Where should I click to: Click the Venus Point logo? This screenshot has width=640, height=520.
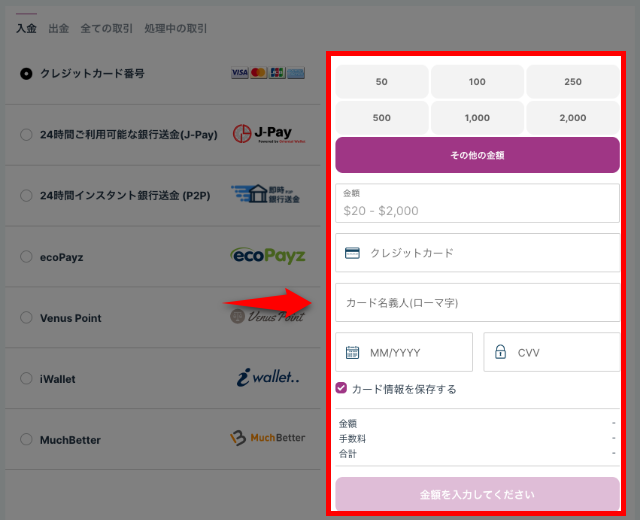267,317
